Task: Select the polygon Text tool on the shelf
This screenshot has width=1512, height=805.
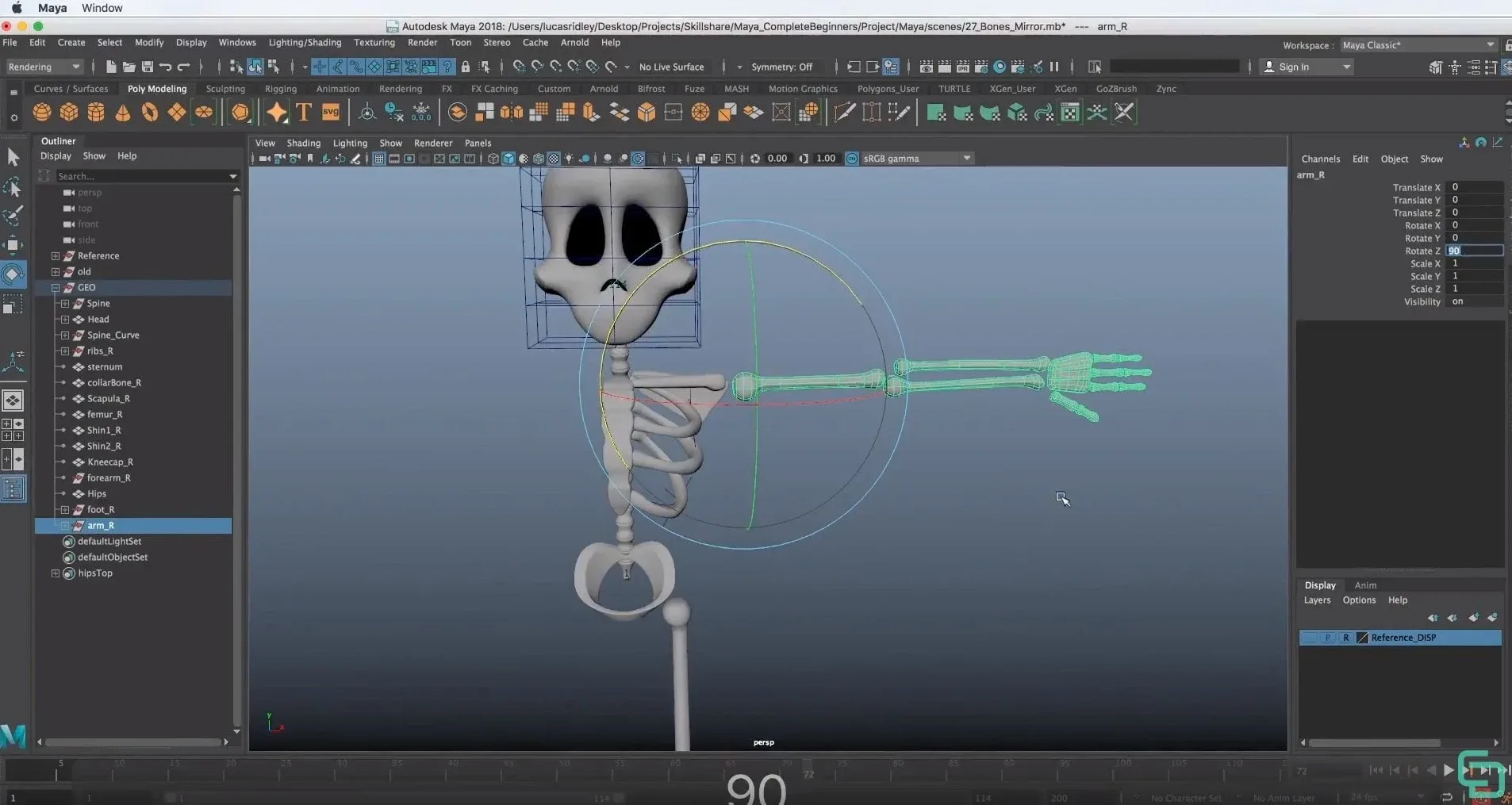Action: [x=303, y=113]
